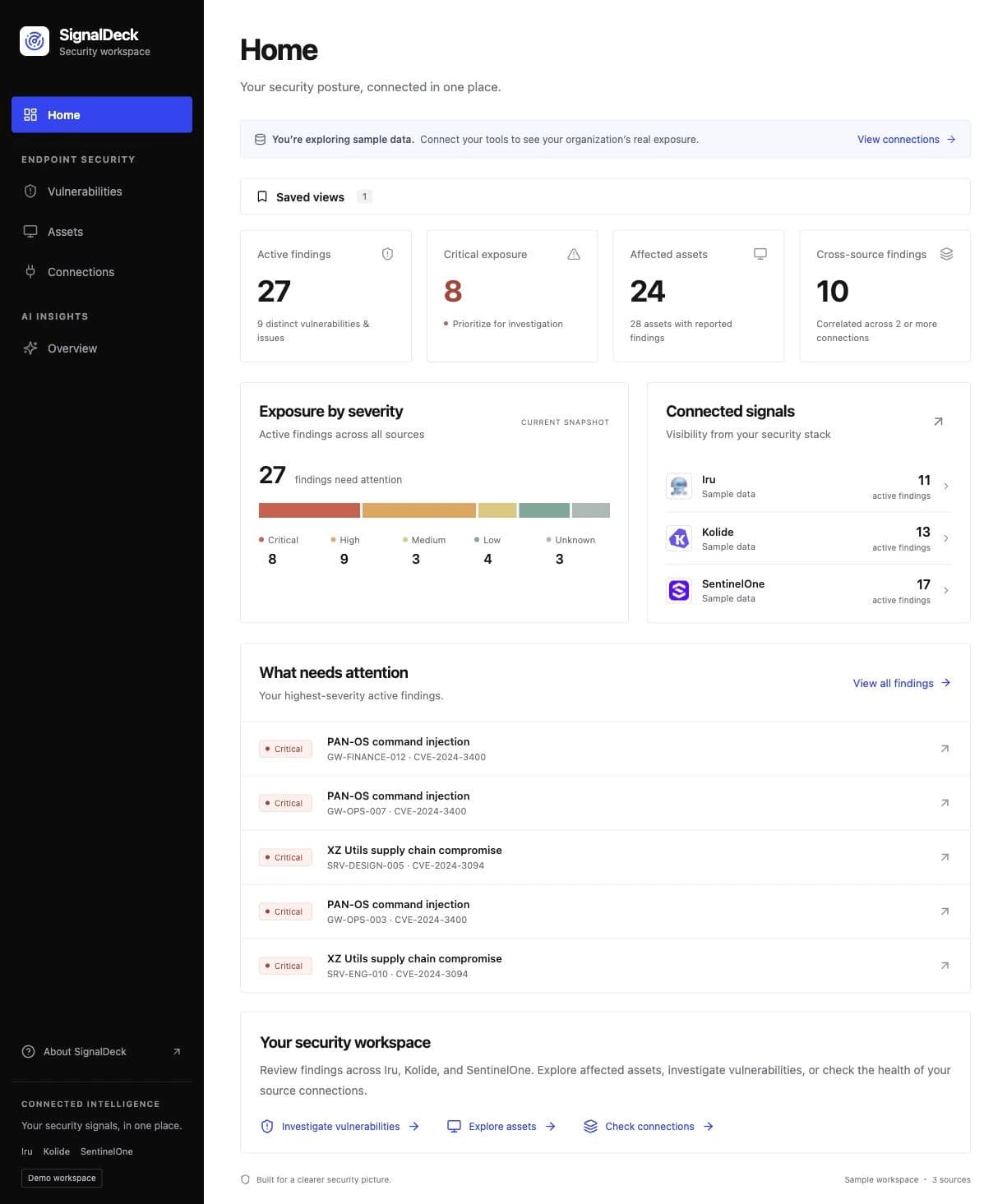This screenshot has height=1204, width=1007.
Task: Click Kolide in sidebar footer
Action: 56,1151
